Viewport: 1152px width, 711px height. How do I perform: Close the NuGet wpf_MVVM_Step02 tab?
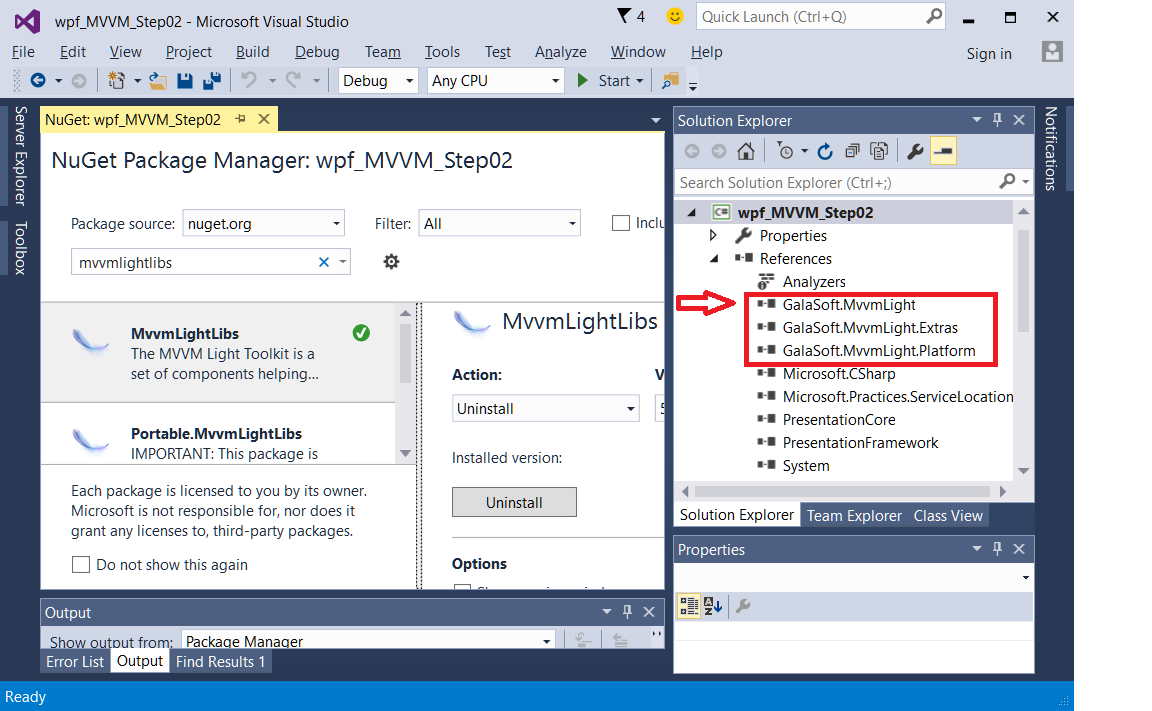click(264, 119)
